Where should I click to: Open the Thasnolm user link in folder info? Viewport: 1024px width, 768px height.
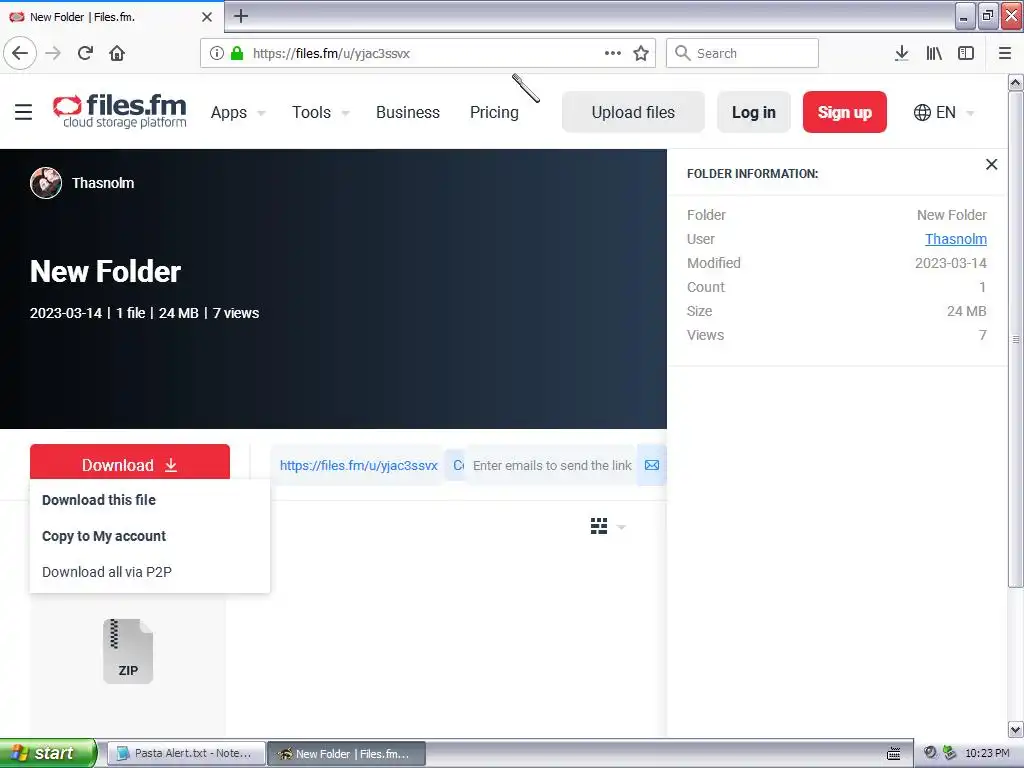click(955, 239)
